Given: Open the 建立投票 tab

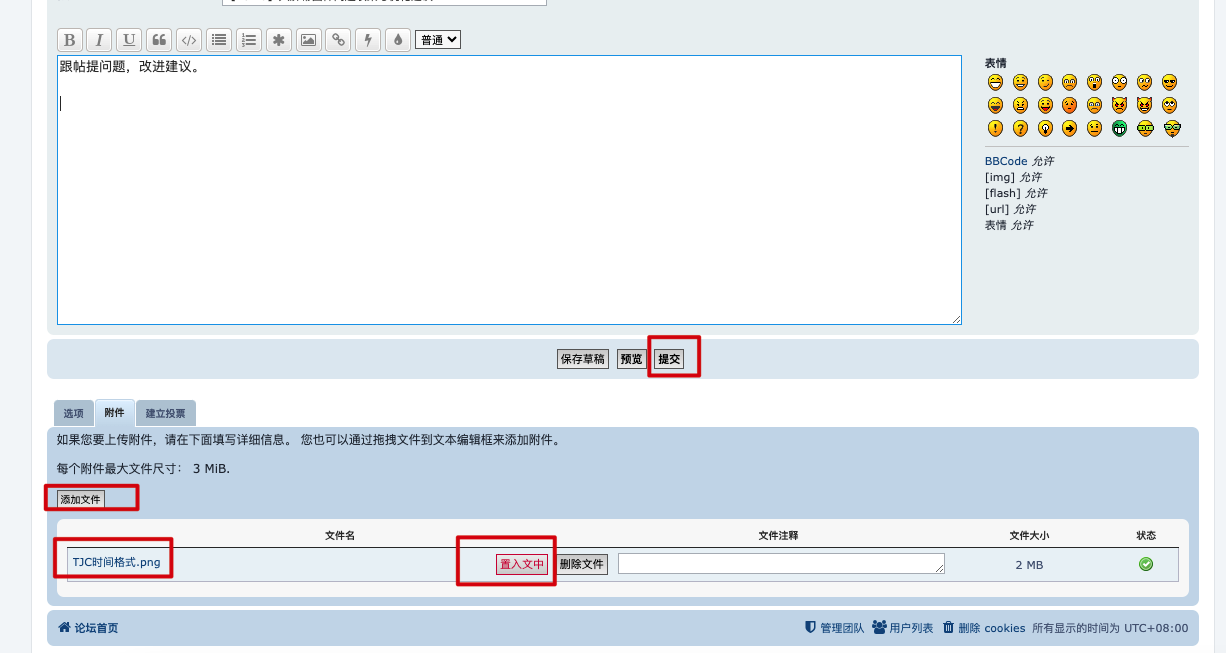Looking at the screenshot, I should (x=166, y=413).
